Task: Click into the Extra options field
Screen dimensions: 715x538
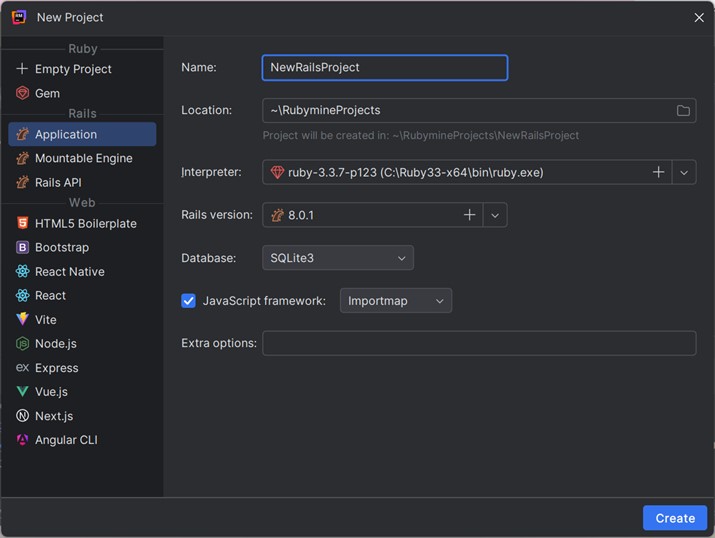Action: click(478, 343)
